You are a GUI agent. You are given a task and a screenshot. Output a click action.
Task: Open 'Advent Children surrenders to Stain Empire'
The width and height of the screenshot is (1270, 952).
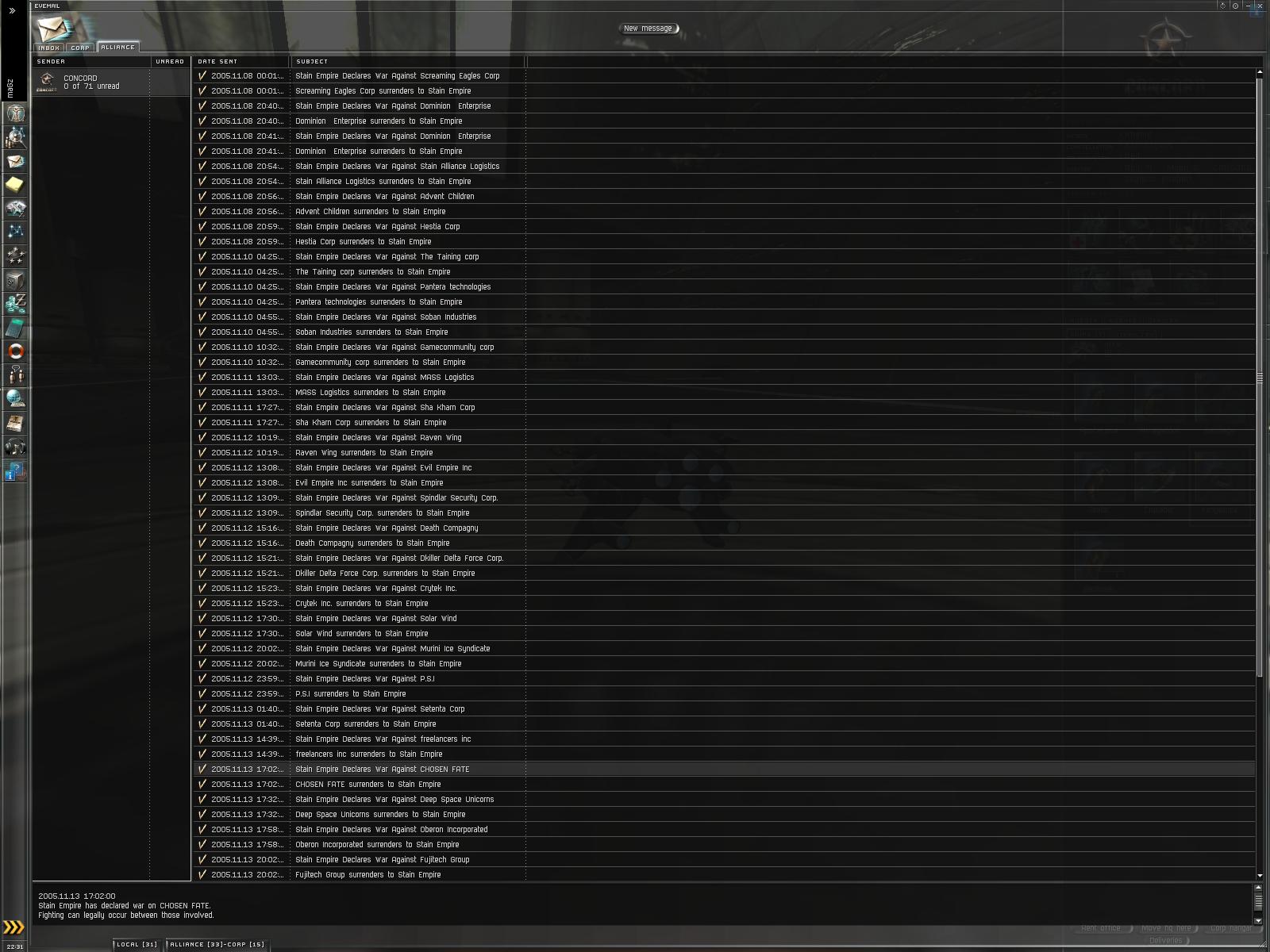pyautogui.click(x=725, y=212)
